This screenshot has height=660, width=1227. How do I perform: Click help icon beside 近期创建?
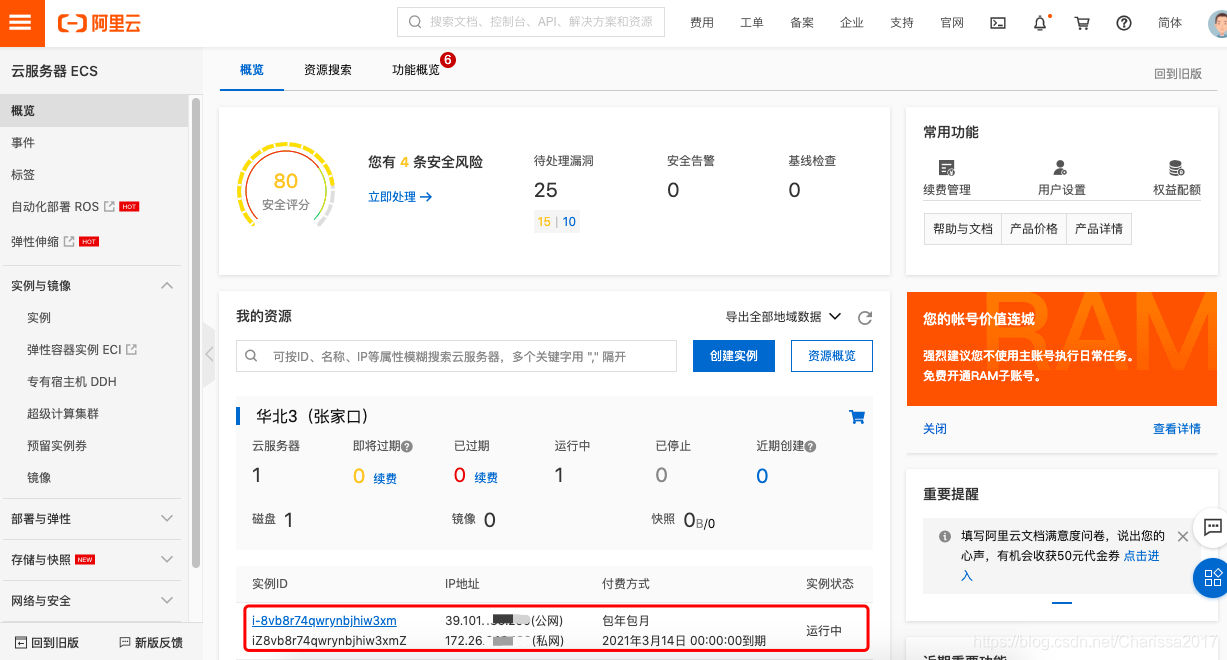pos(810,447)
